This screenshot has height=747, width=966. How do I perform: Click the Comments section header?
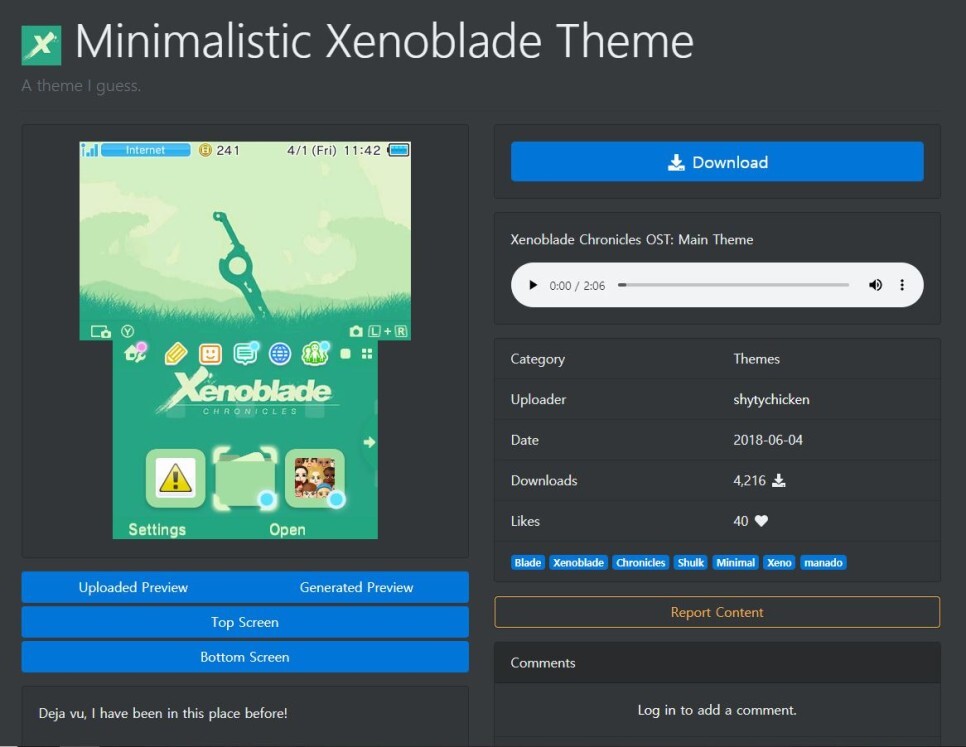tap(717, 663)
